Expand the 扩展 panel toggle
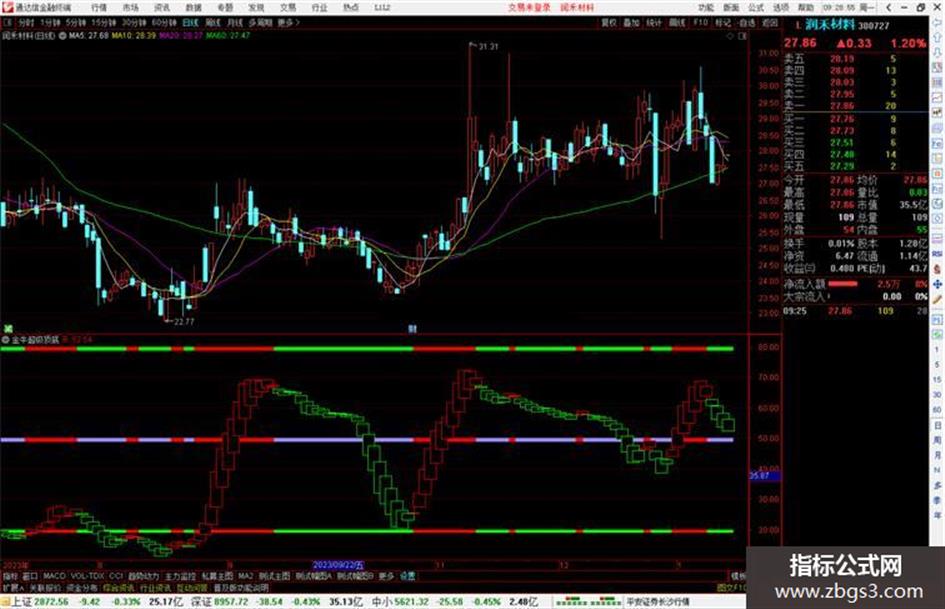The width and height of the screenshot is (945, 609). 13,587
